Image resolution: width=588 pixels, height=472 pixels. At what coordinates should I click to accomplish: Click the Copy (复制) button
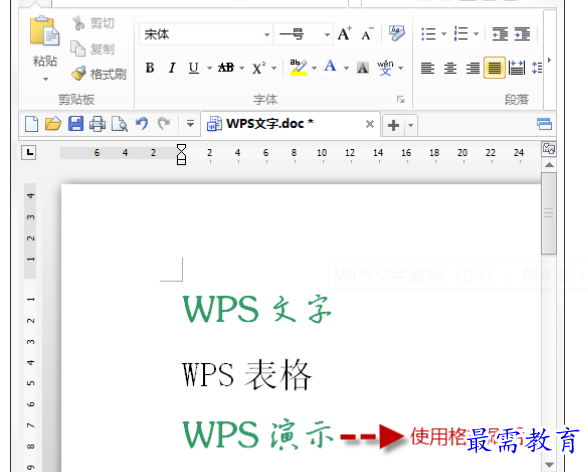point(92,49)
